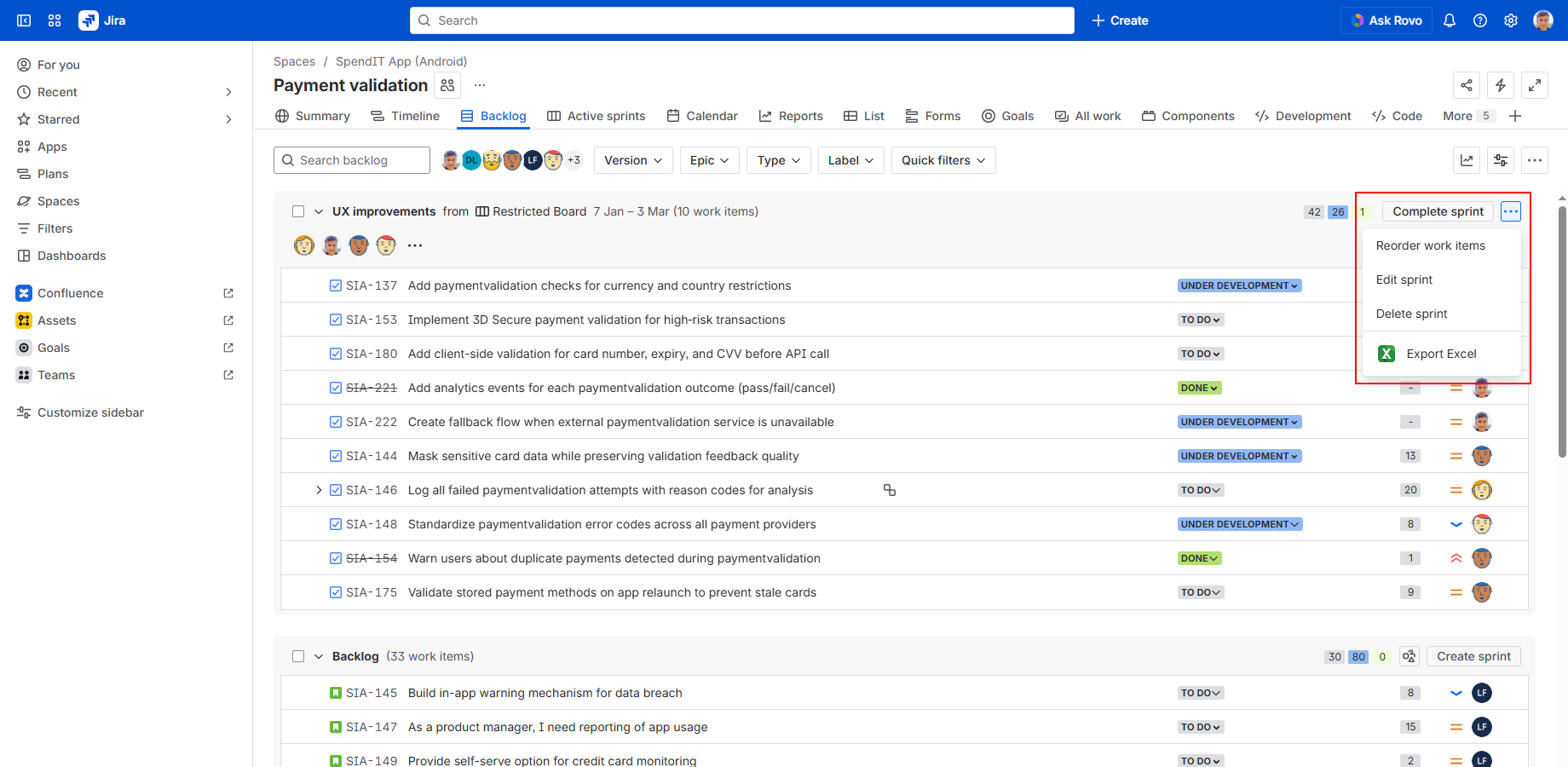
Task: Open the automation lightning bolt icon
Action: [1501, 85]
